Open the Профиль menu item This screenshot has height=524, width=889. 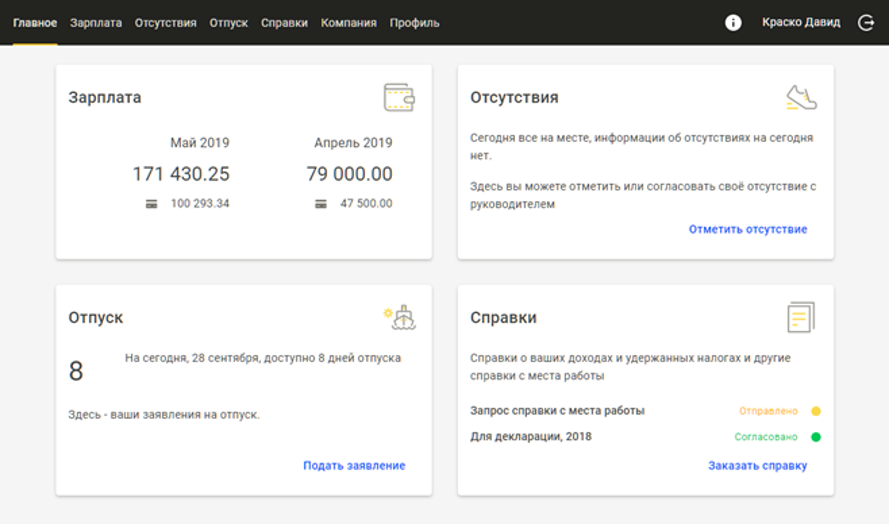[414, 22]
